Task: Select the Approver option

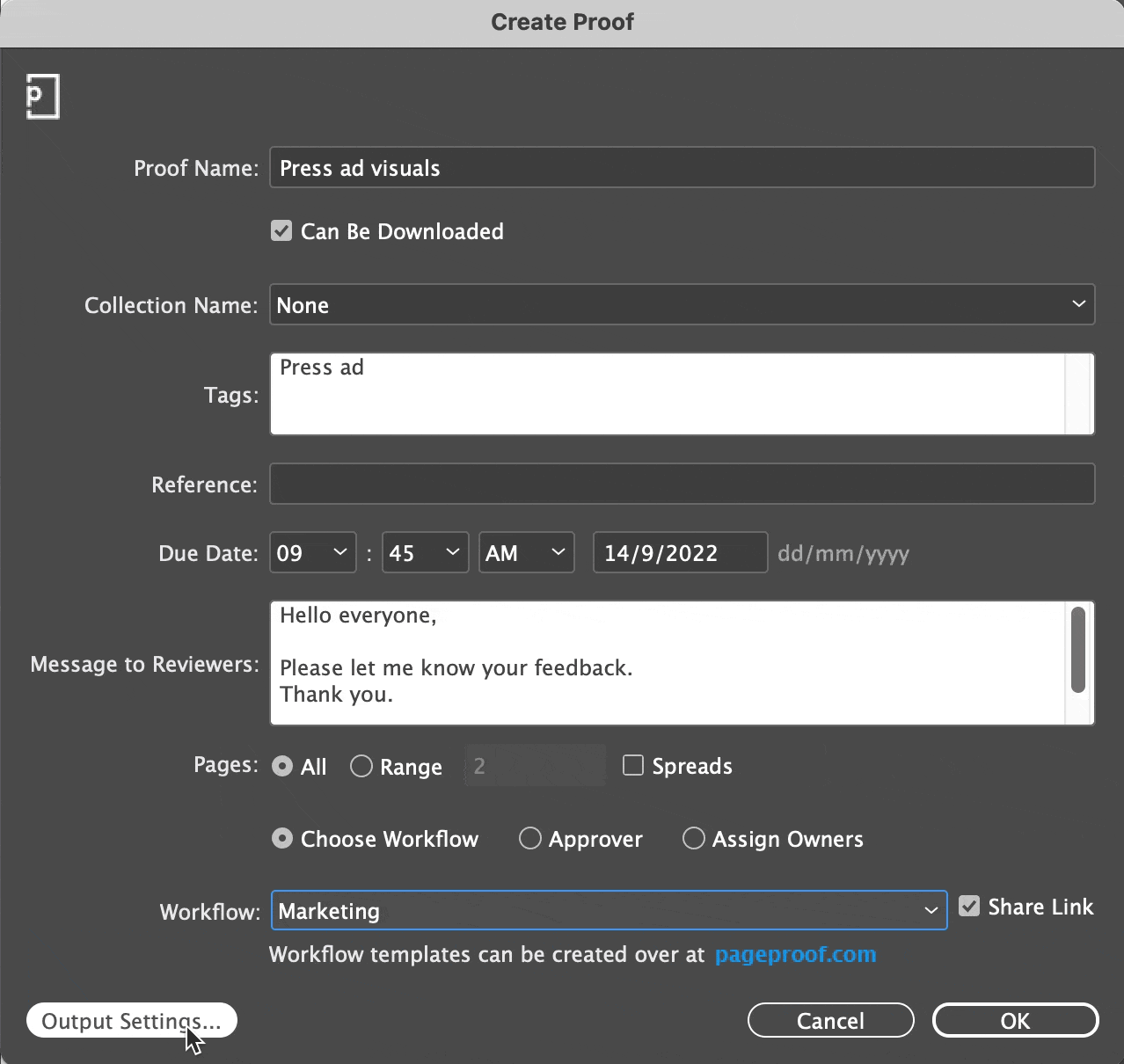Action: (x=530, y=838)
